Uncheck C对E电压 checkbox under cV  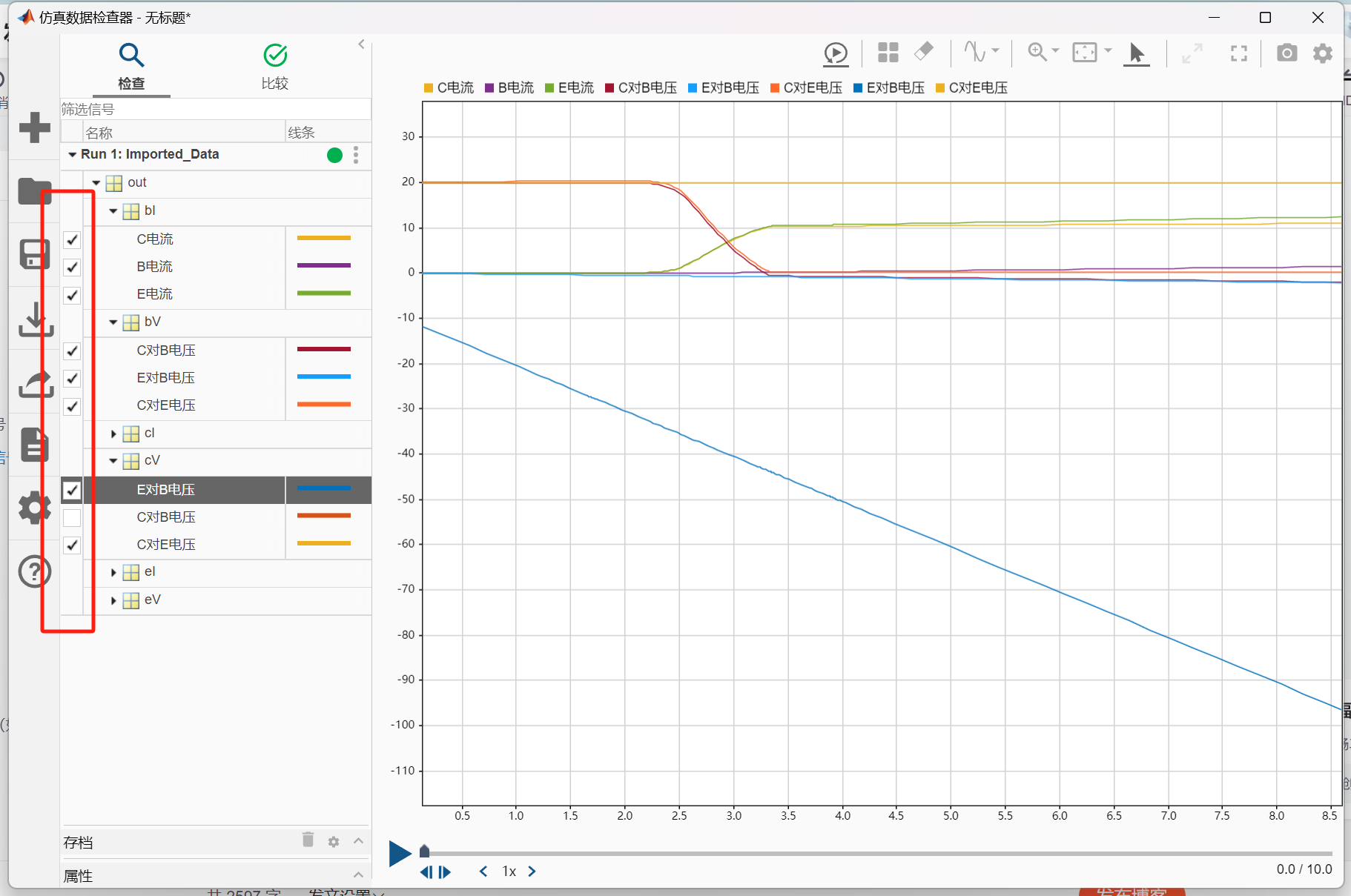(72, 545)
